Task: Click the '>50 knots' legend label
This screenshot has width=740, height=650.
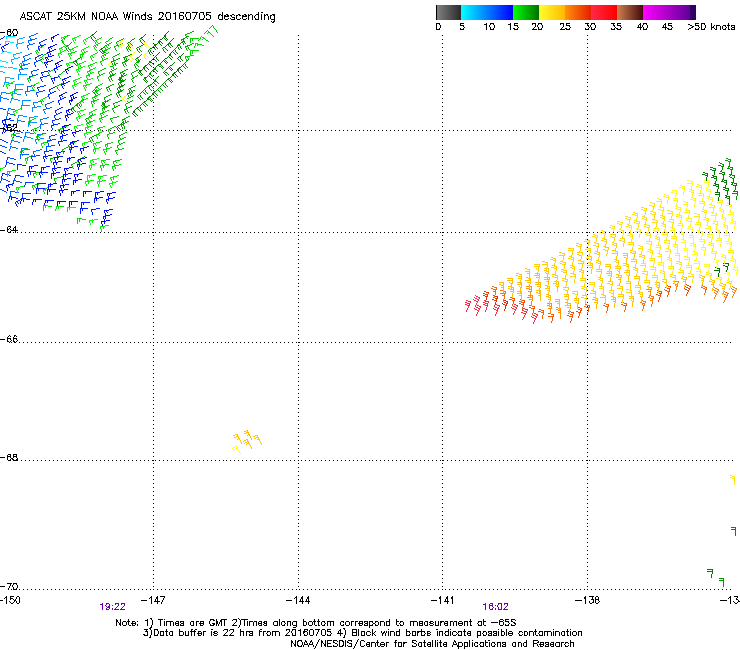Action: (x=711, y=27)
